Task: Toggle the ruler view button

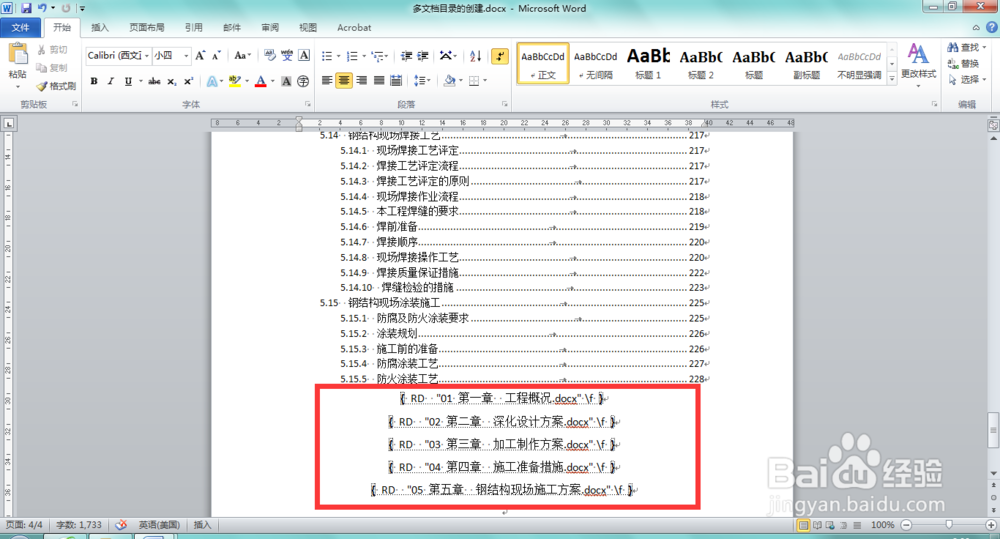Action: point(993,125)
